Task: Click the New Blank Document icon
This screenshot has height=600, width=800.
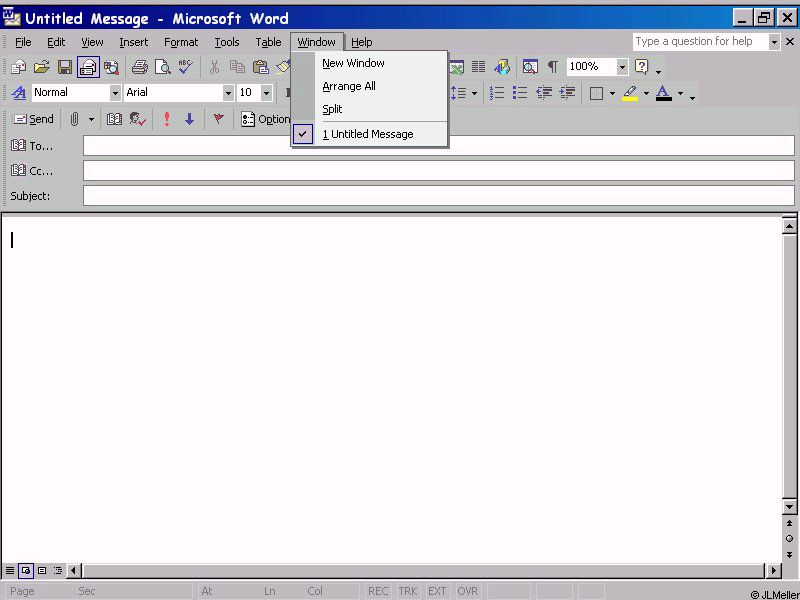Action: 18,67
